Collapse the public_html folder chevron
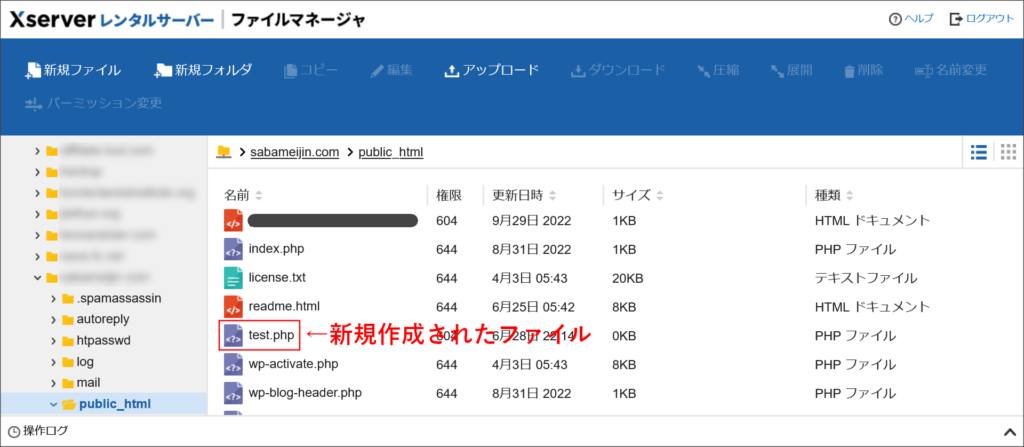Viewport: 1024px width, 447px height. click(x=54, y=405)
